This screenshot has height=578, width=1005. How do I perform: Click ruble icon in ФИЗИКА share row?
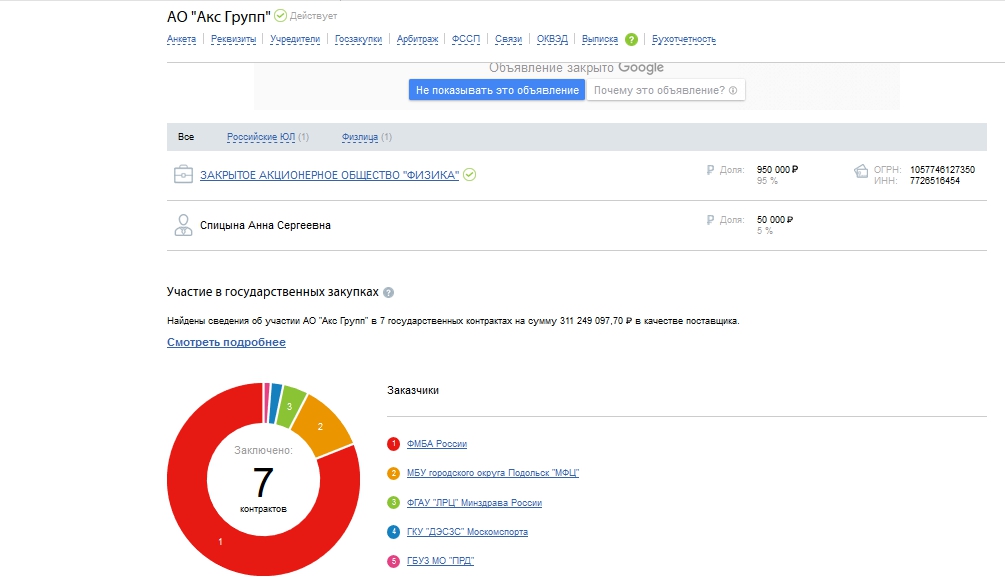click(x=710, y=170)
